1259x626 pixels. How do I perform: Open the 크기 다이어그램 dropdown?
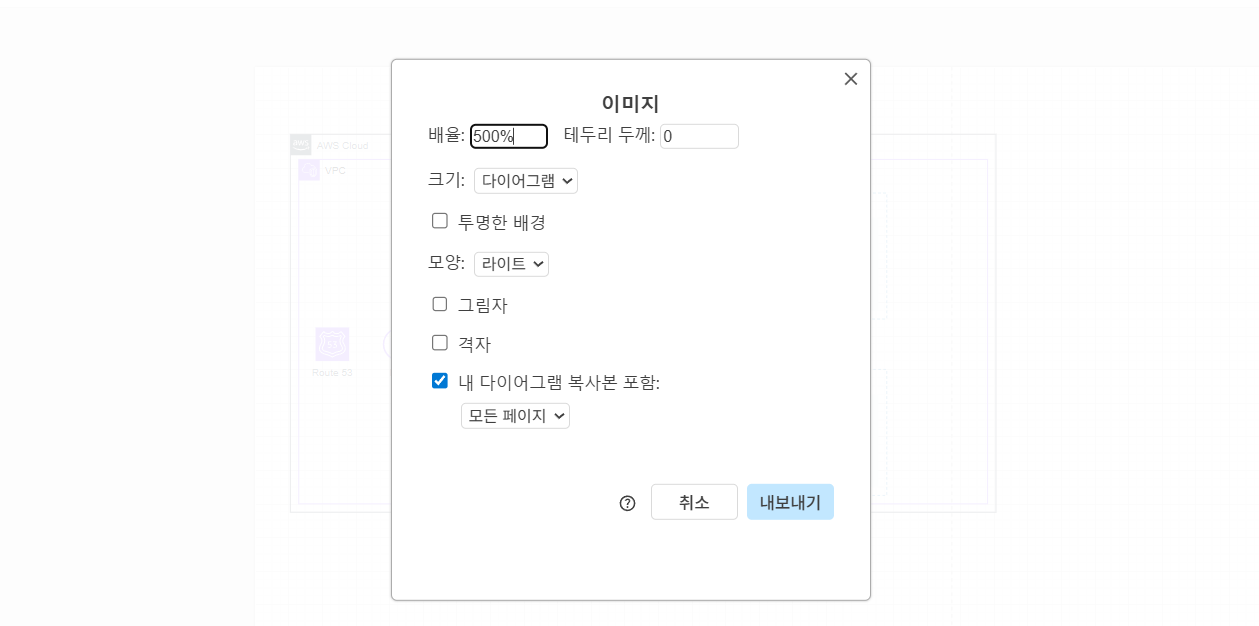click(526, 181)
